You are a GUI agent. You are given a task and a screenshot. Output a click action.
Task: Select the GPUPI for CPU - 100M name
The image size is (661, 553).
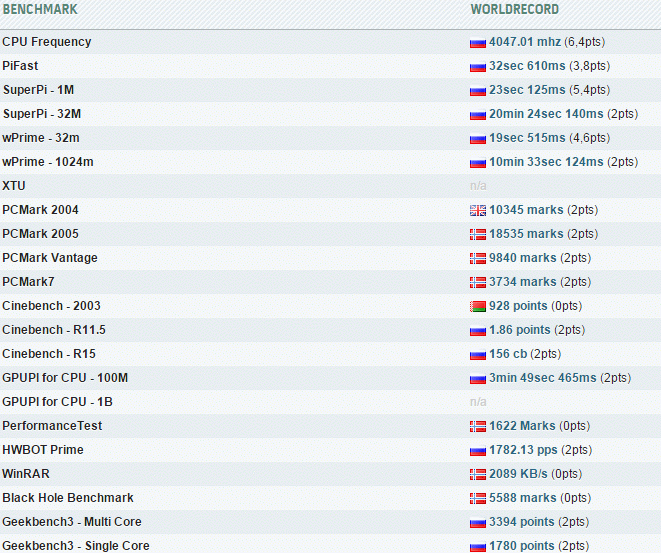tap(65, 378)
